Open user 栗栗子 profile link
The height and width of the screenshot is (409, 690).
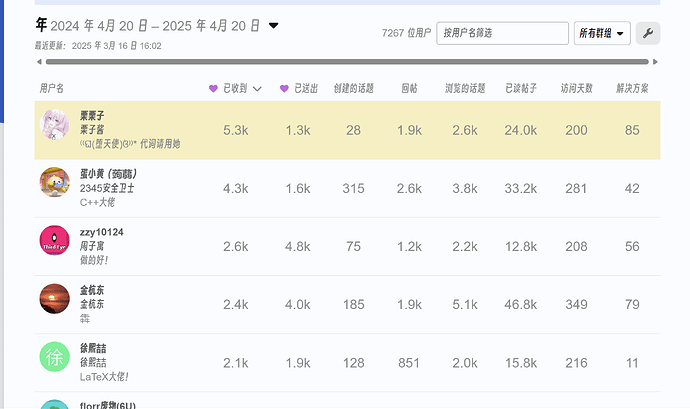[92, 116]
